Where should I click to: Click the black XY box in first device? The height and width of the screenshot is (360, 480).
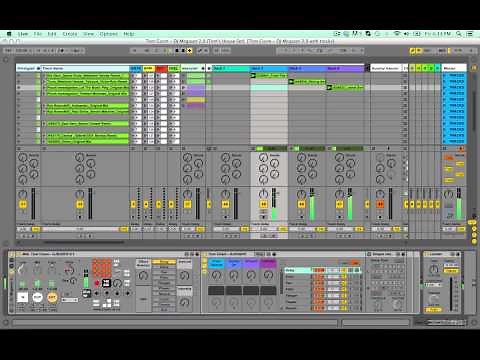[106, 283]
